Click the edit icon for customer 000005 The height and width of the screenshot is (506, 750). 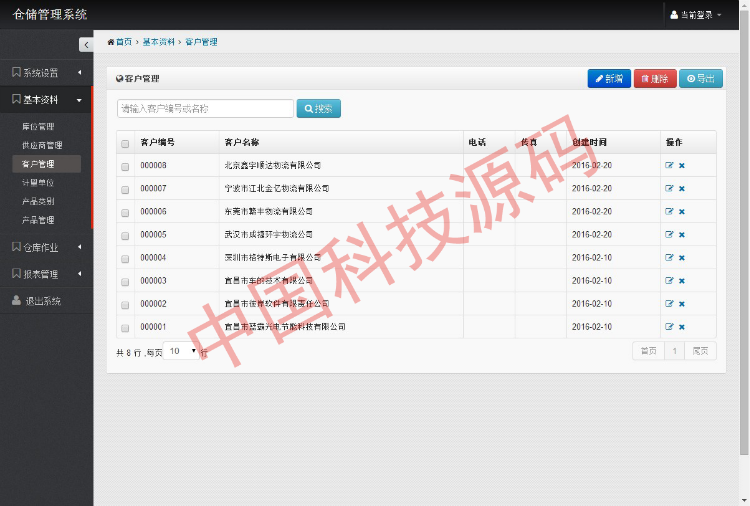click(x=669, y=235)
